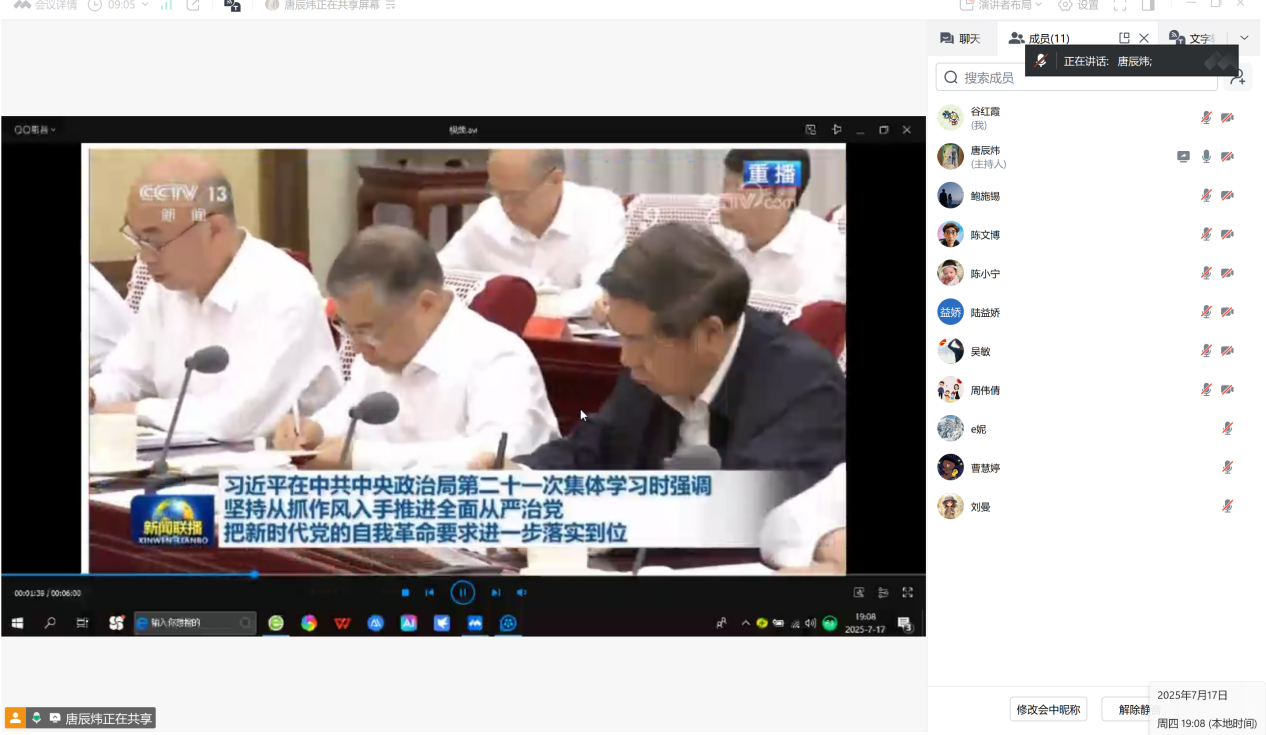
Task: Click the network signal strength icon
Action: [x=166, y=5]
